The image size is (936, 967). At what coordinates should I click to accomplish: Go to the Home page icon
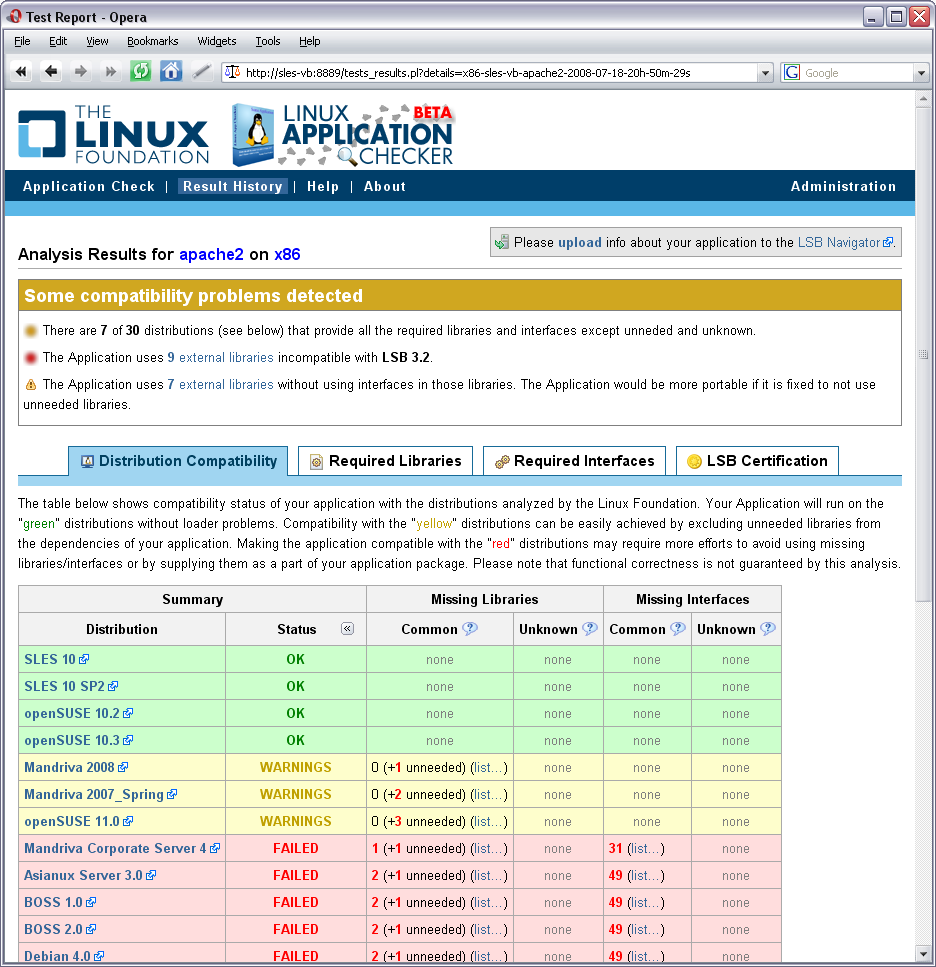[x=171, y=72]
